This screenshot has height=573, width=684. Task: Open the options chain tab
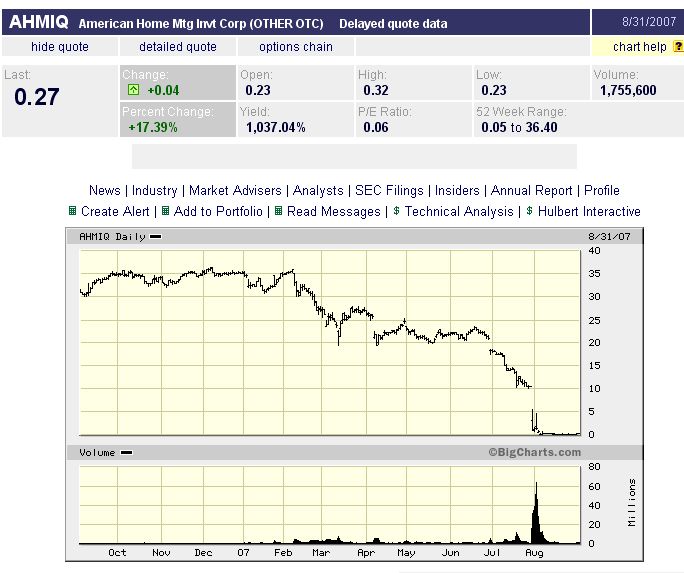point(296,47)
